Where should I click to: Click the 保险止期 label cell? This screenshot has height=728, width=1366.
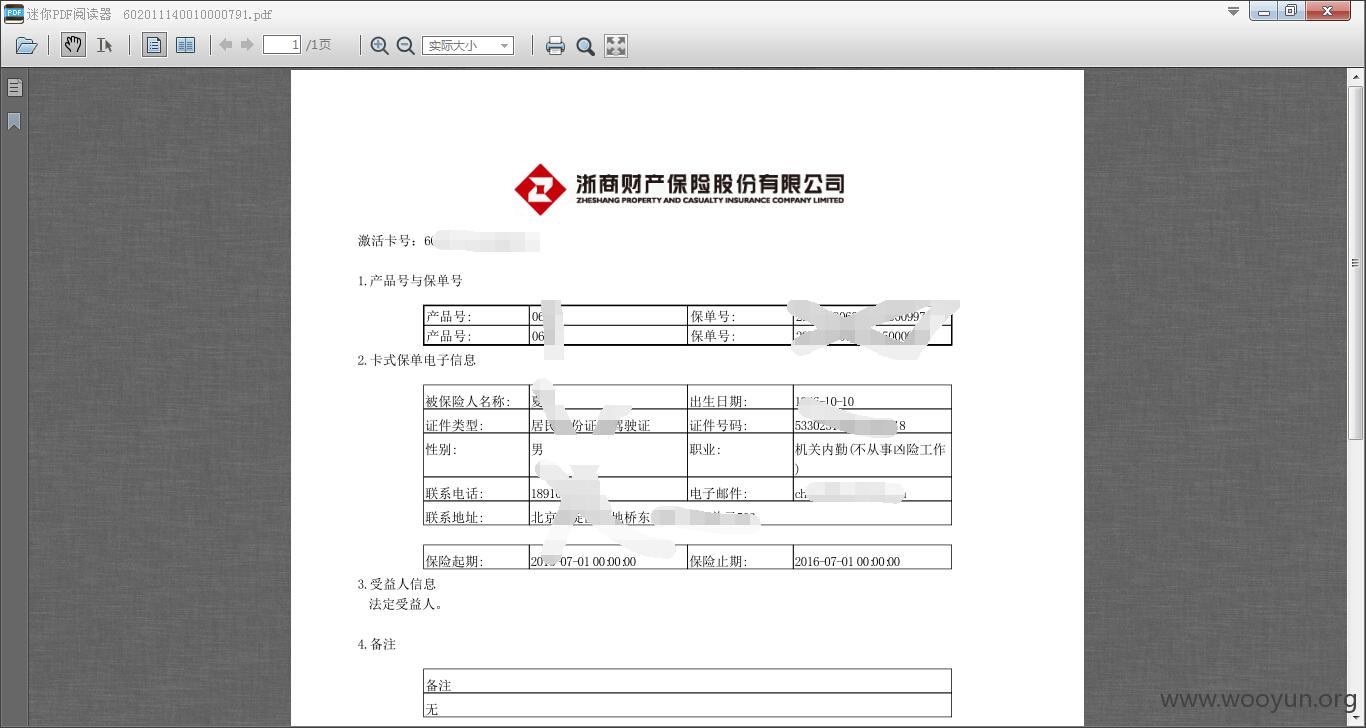pos(740,557)
